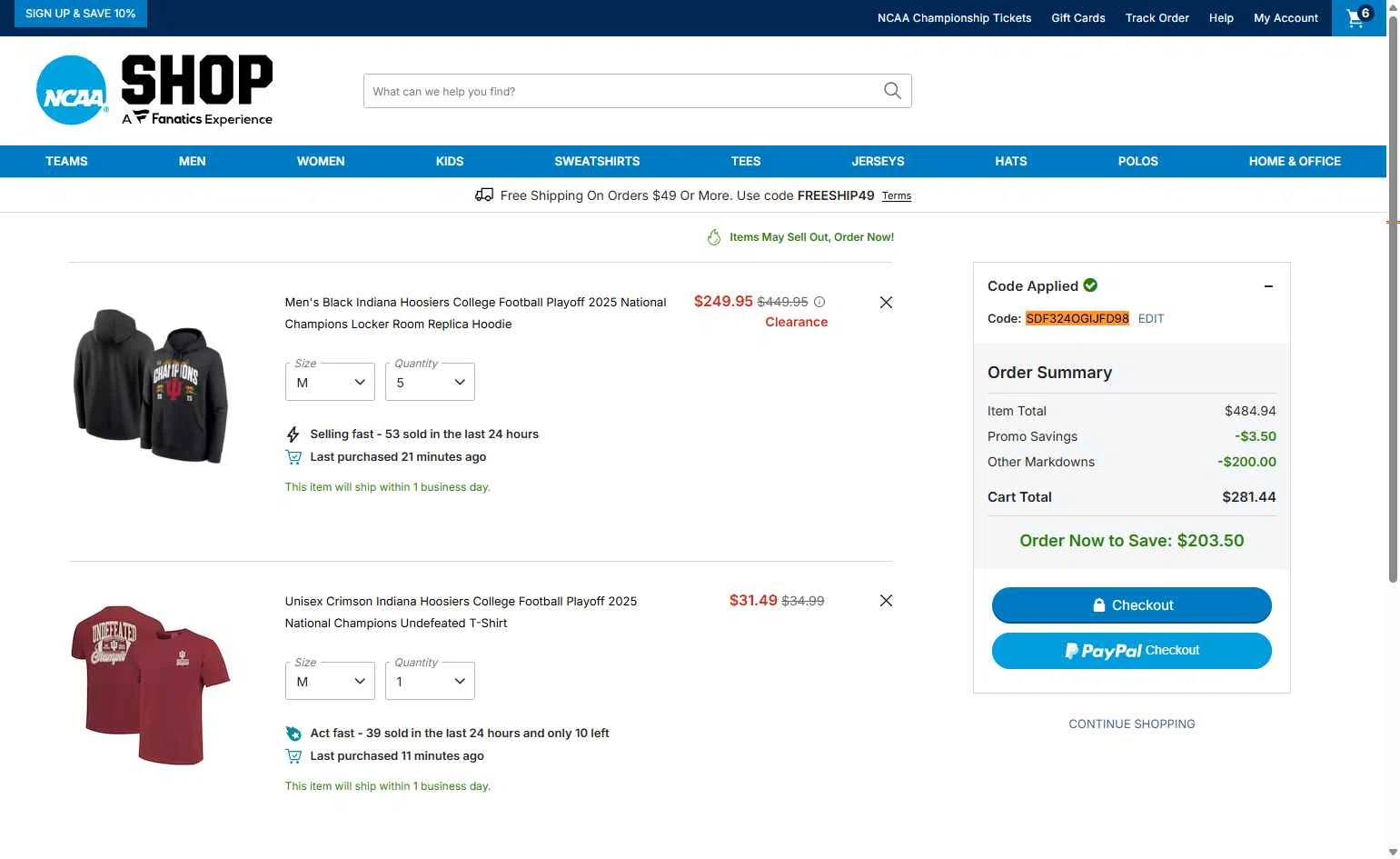Click the red Clearance label

pos(796,322)
